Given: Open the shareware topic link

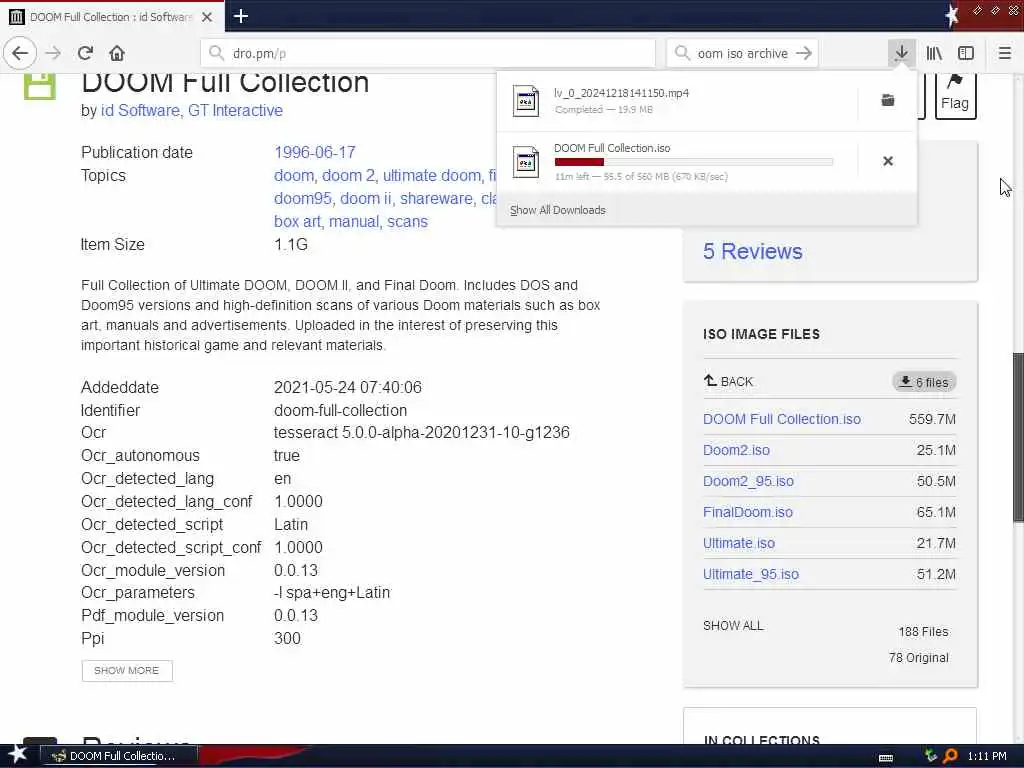Looking at the screenshot, I should pos(436,199).
